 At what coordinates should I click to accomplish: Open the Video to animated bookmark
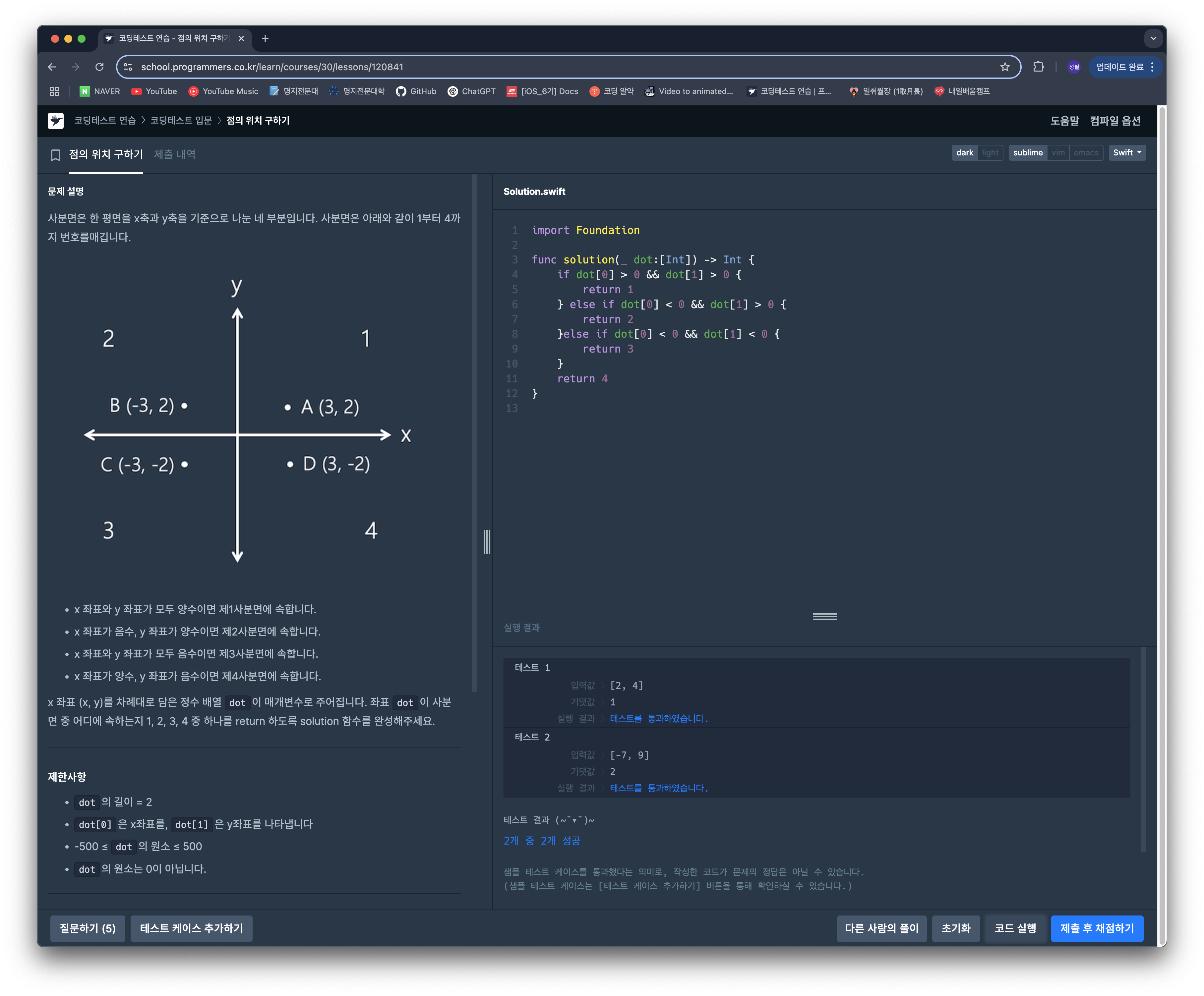click(689, 91)
